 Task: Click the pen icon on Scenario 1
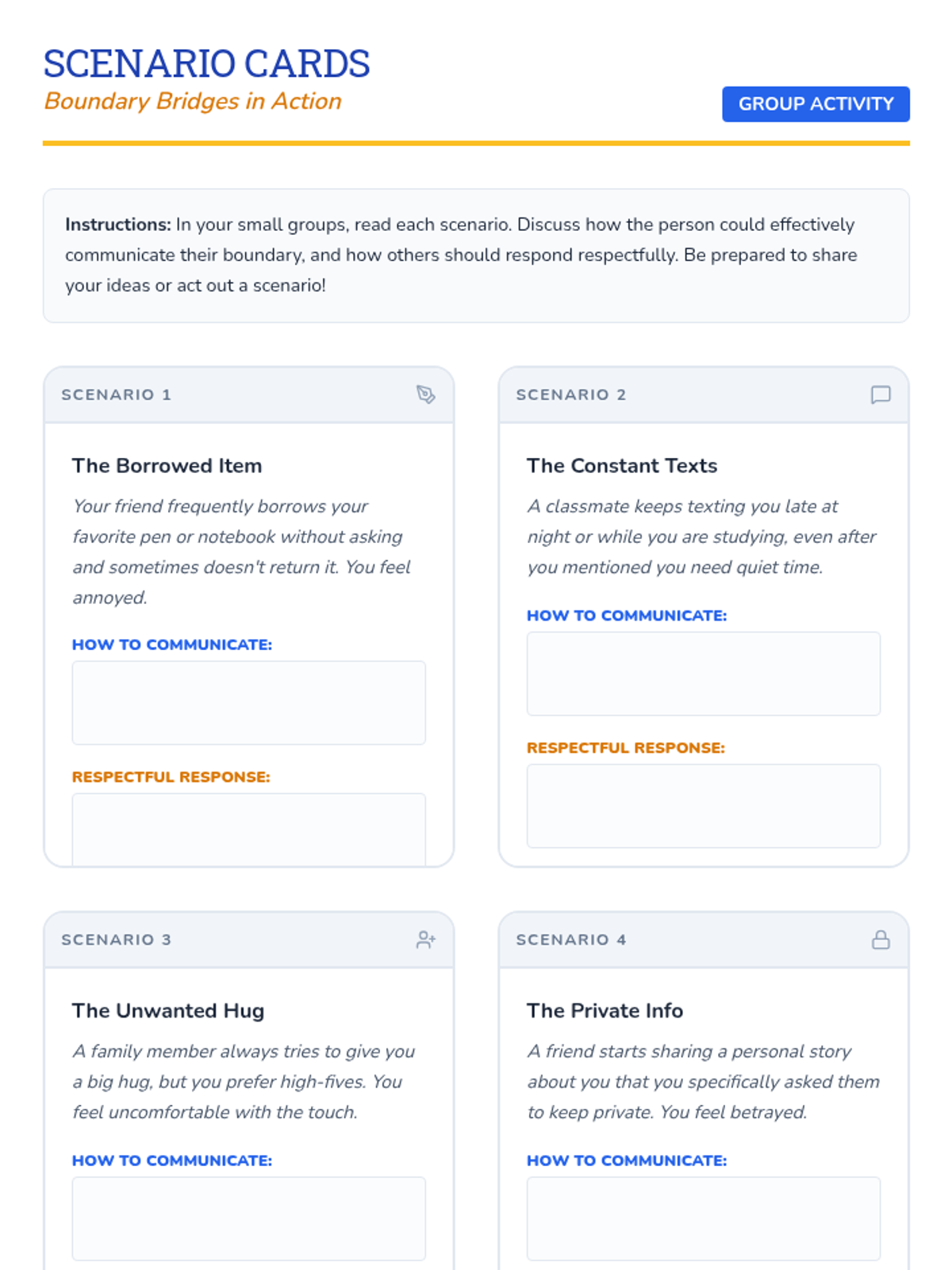[x=426, y=394]
